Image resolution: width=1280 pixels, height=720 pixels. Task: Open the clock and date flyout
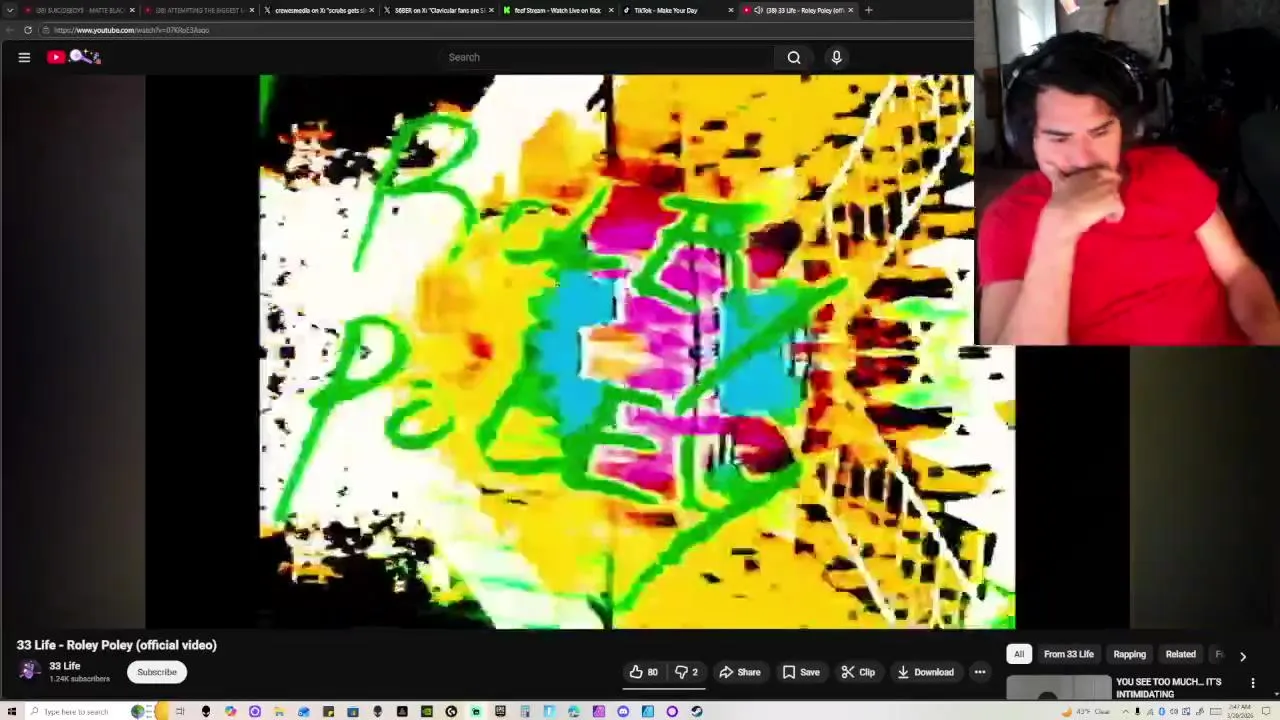1241,711
